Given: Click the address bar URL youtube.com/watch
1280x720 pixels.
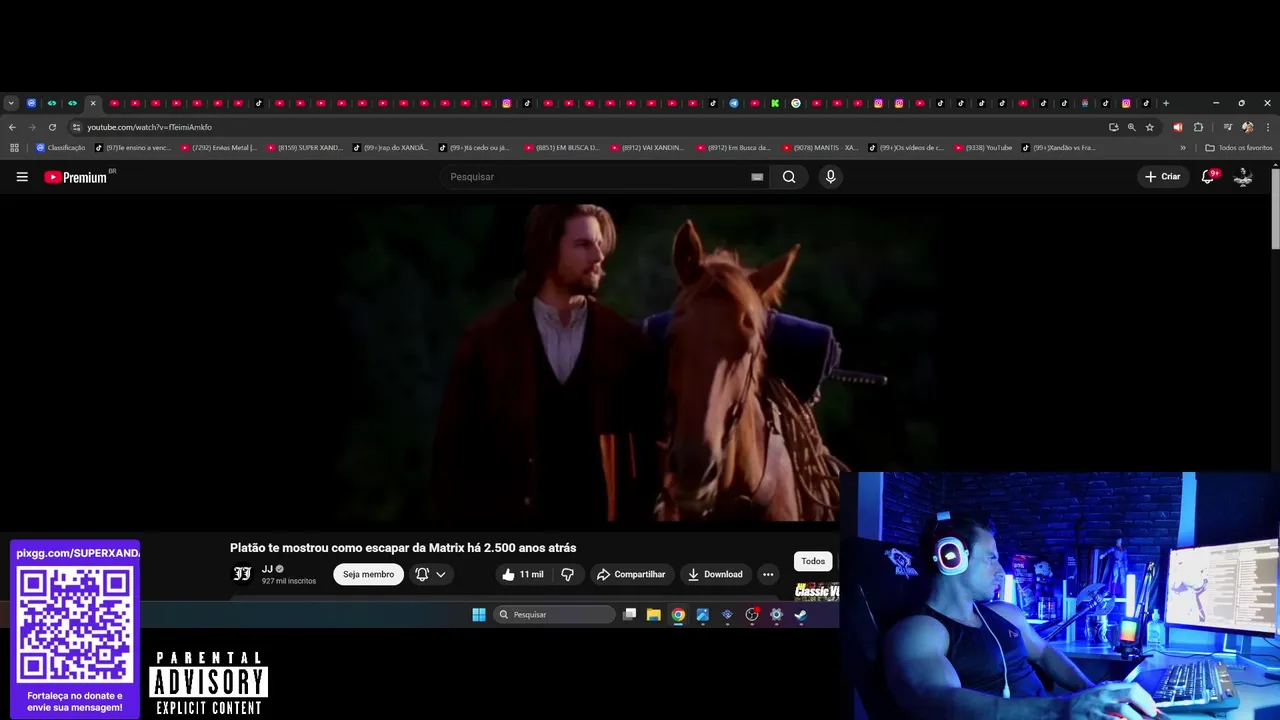Looking at the screenshot, I should (149, 127).
